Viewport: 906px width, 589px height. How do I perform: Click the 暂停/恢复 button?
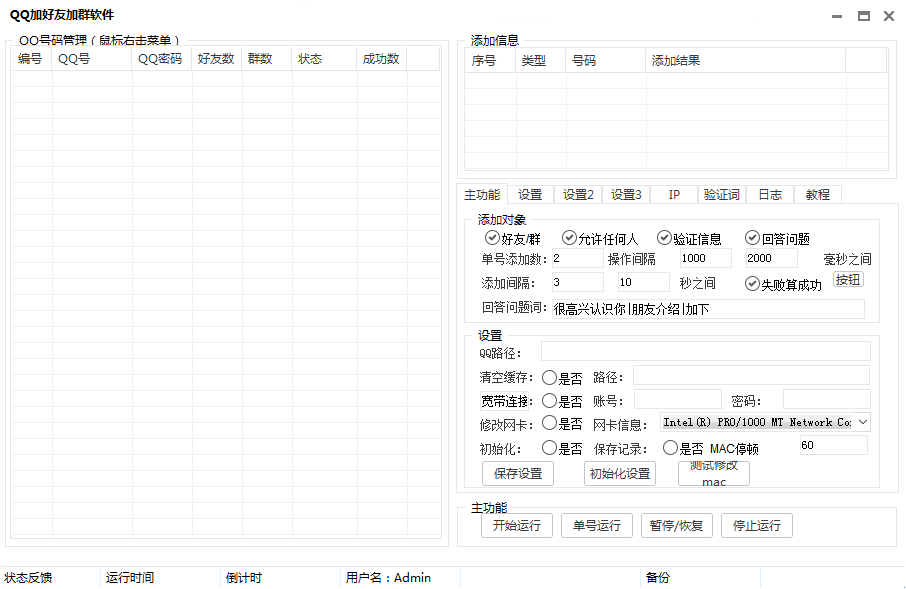[x=676, y=525]
